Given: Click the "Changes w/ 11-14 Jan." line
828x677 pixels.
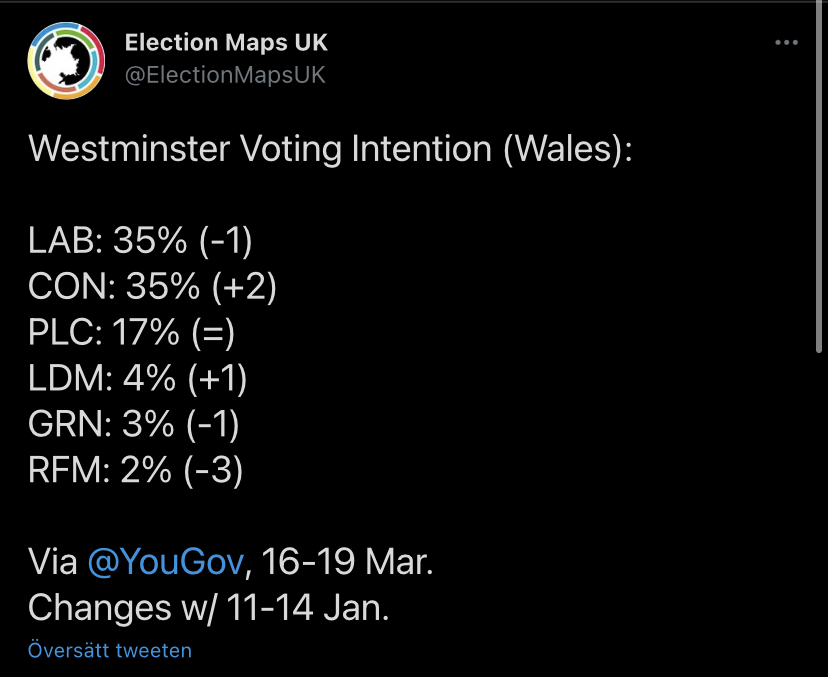Looking at the screenshot, I should (209, 608).
